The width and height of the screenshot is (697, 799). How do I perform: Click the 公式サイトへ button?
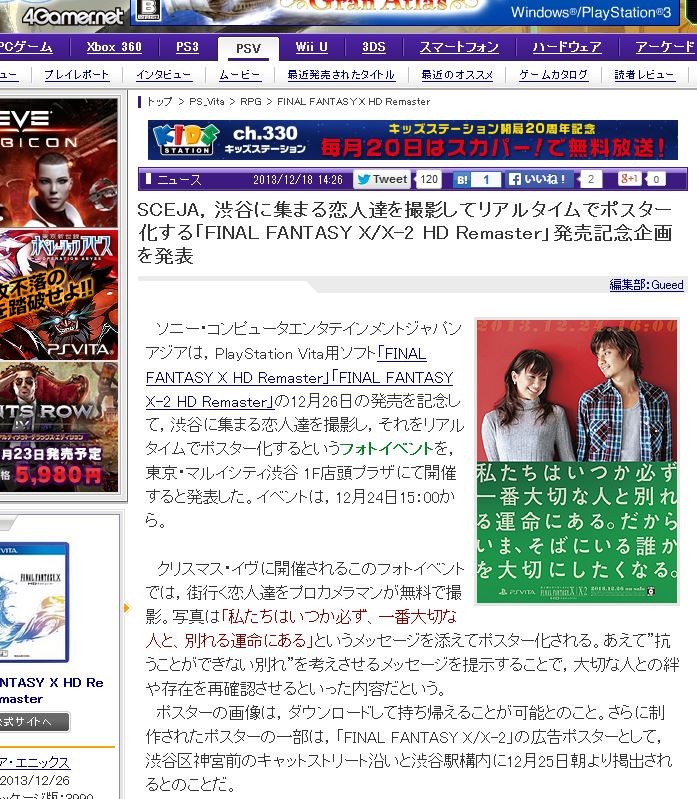[x=35, y=722]
